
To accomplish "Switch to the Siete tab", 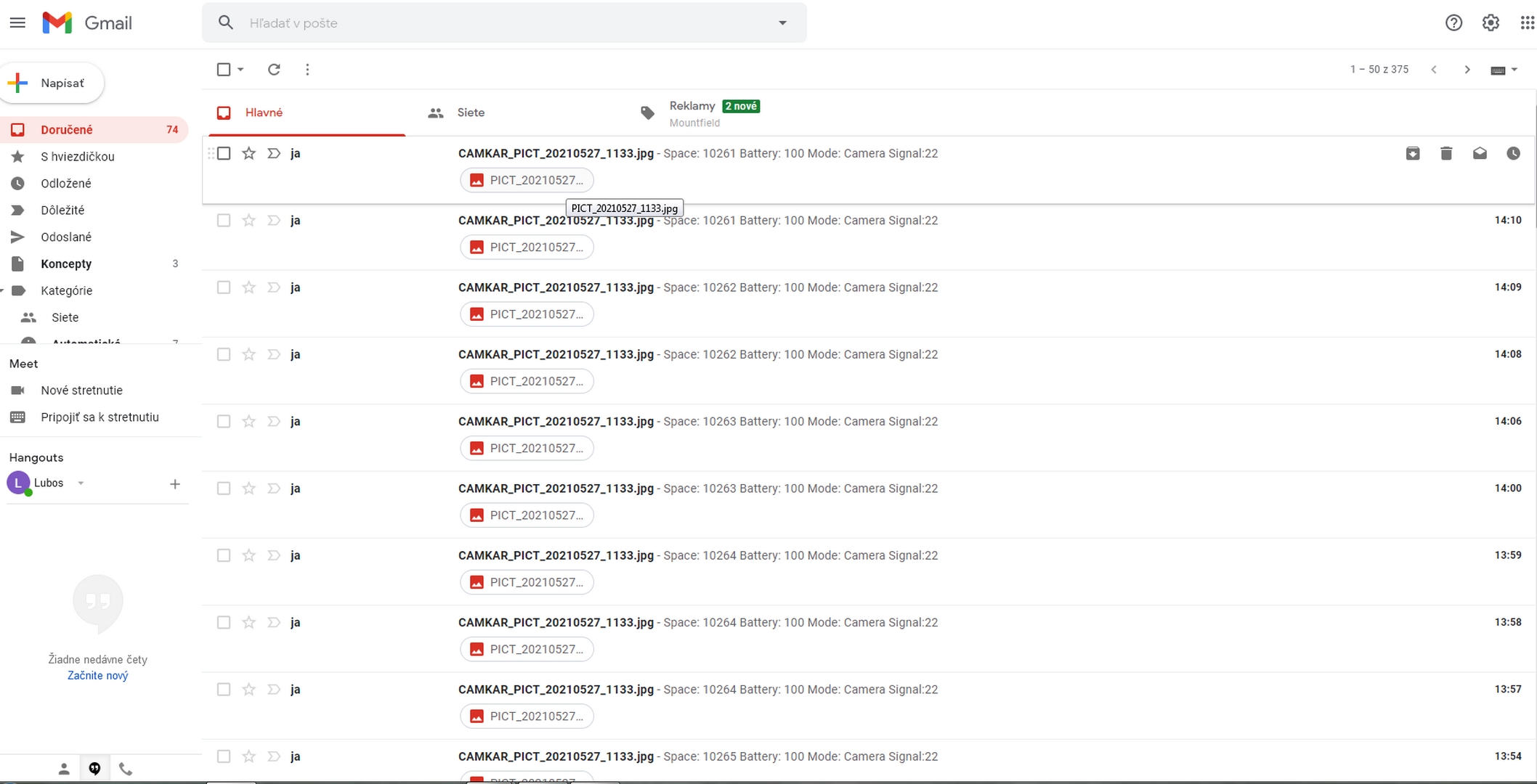I will [x=470, y=113].
